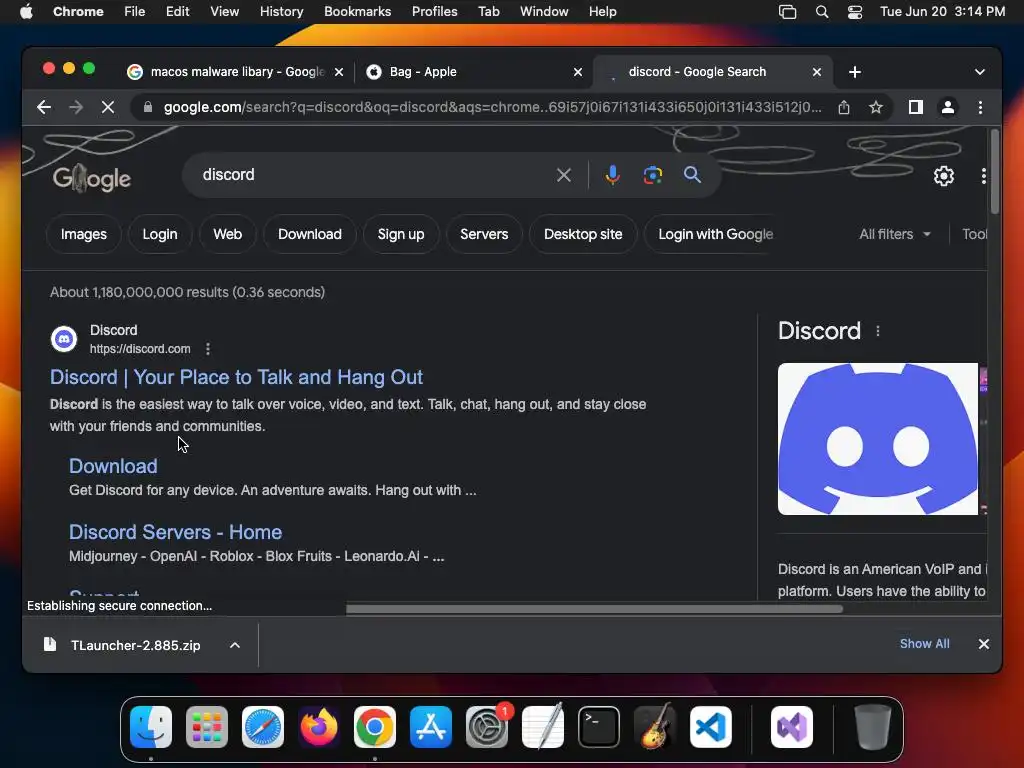This screenshot has width=1024, height=768.
Task: Select the Desktop site filter chip
Action: point(583,234)
